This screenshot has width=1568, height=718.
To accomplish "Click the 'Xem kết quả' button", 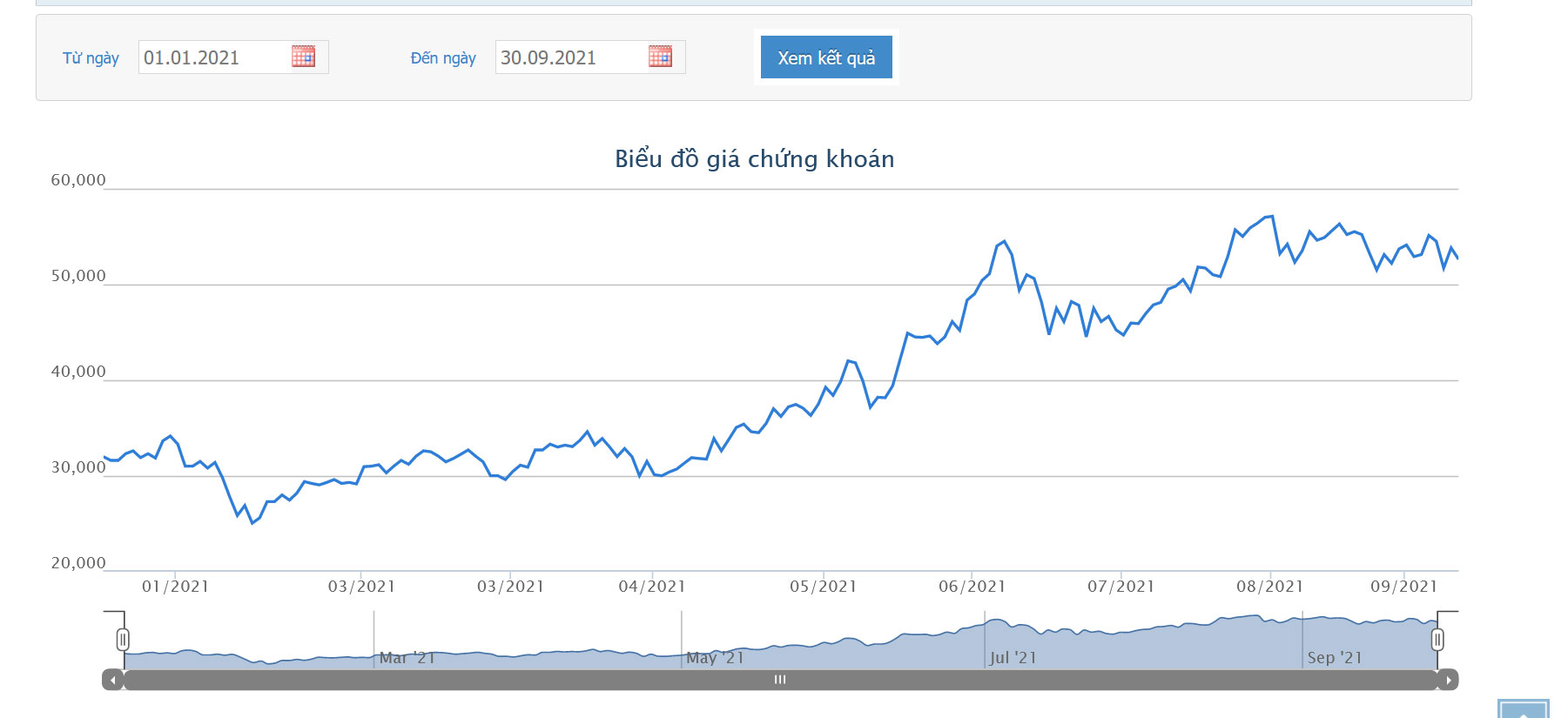I will (x=826, y=57).
